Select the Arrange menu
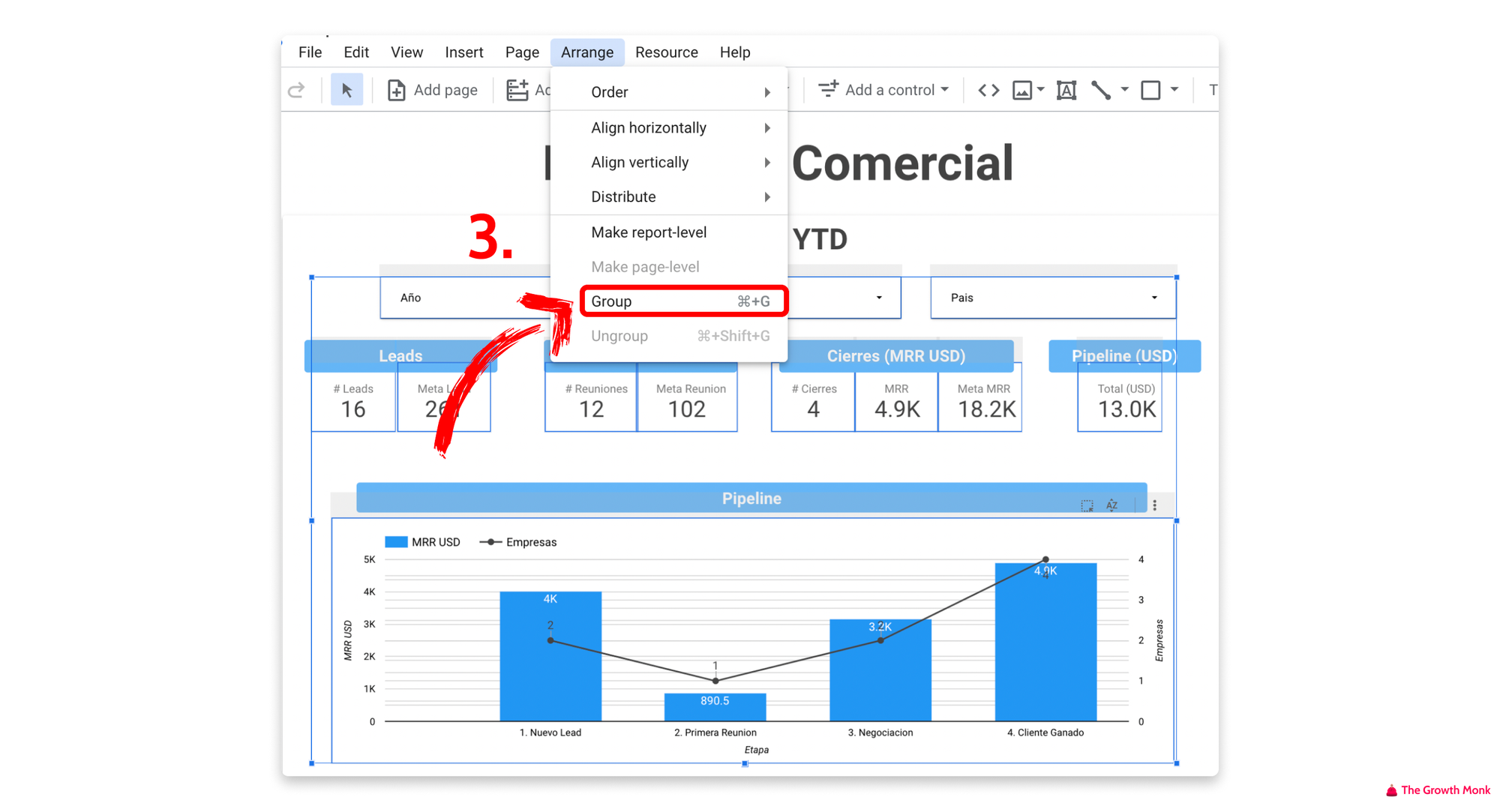This screenshot has height=812, width=1500. [586, 52]
